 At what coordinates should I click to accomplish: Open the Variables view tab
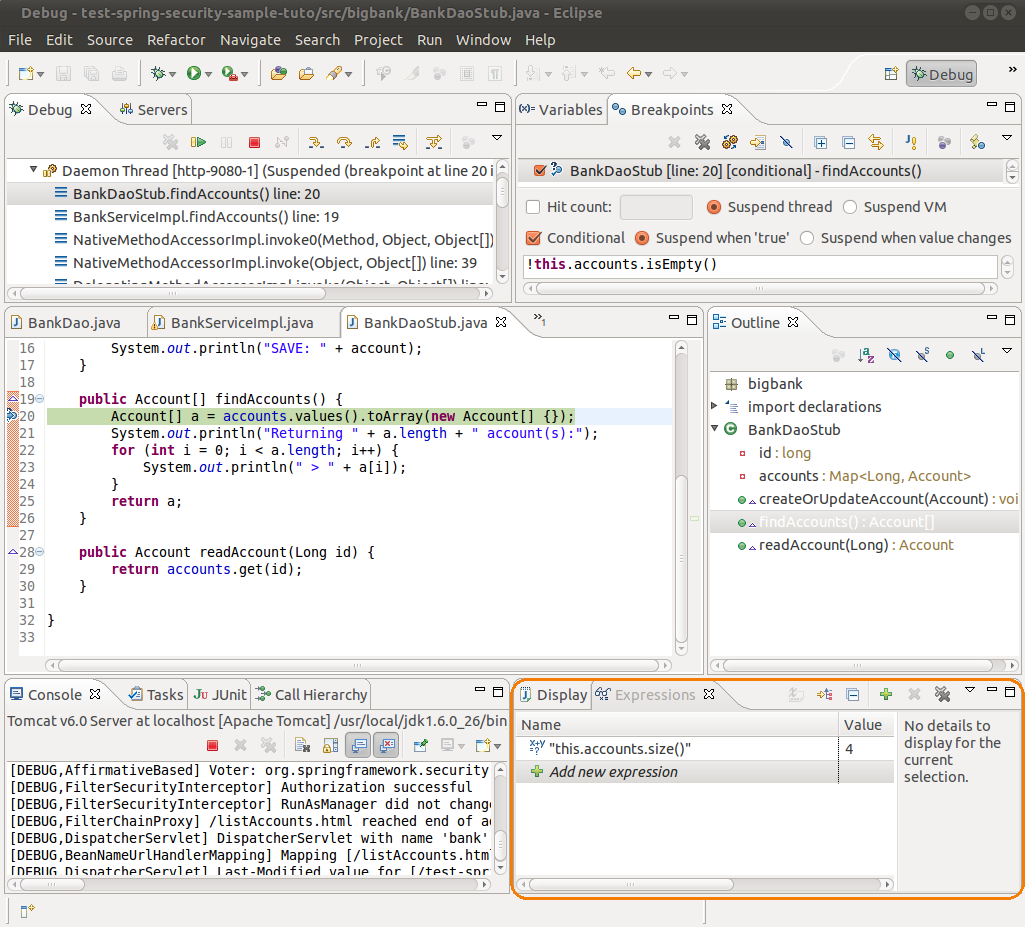561,110
